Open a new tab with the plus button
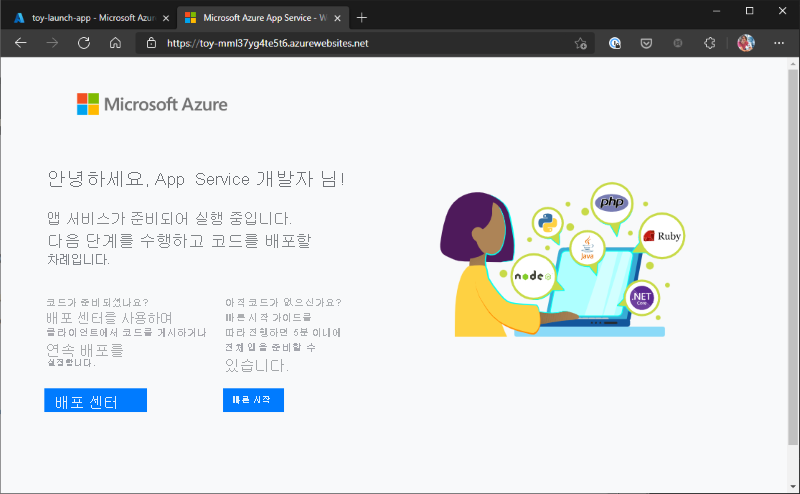 (x=362, y=18)
